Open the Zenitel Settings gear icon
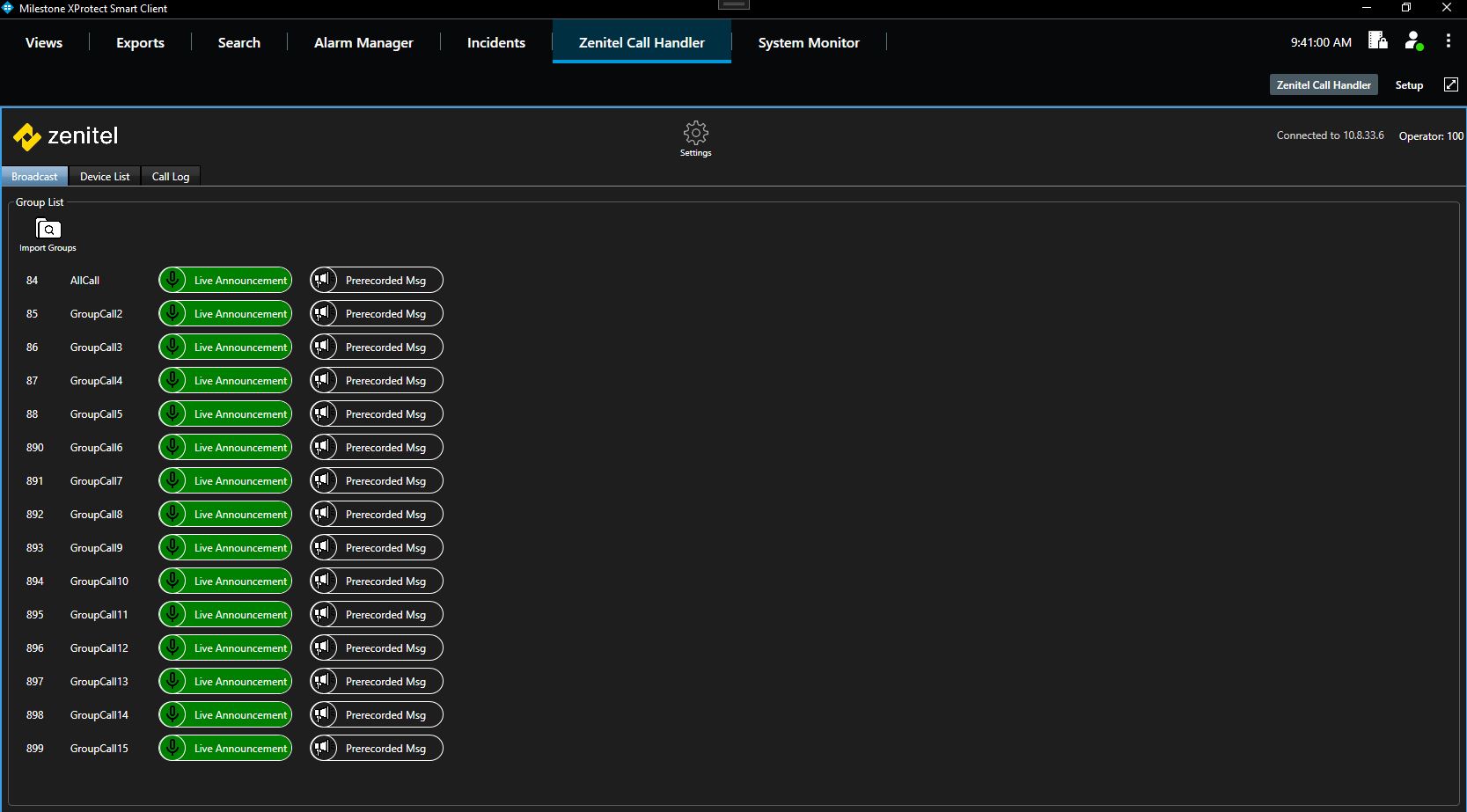The height and width of the screenshot is (812, 1467). (695, 134)
